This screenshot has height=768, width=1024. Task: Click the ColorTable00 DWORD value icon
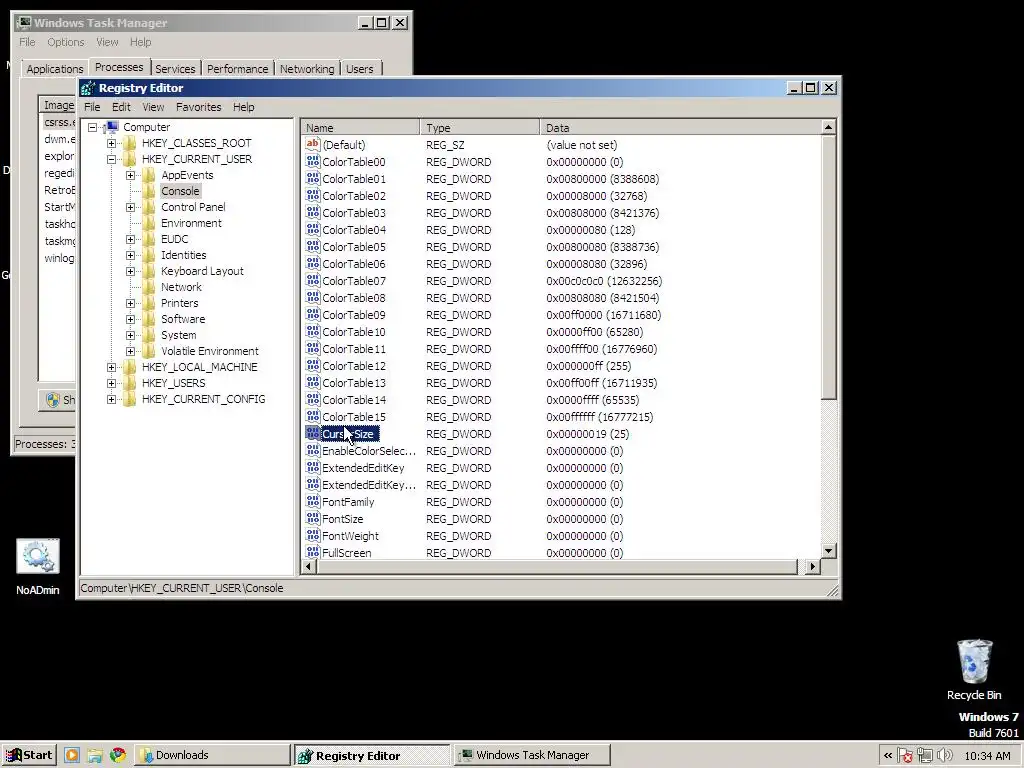313,161
